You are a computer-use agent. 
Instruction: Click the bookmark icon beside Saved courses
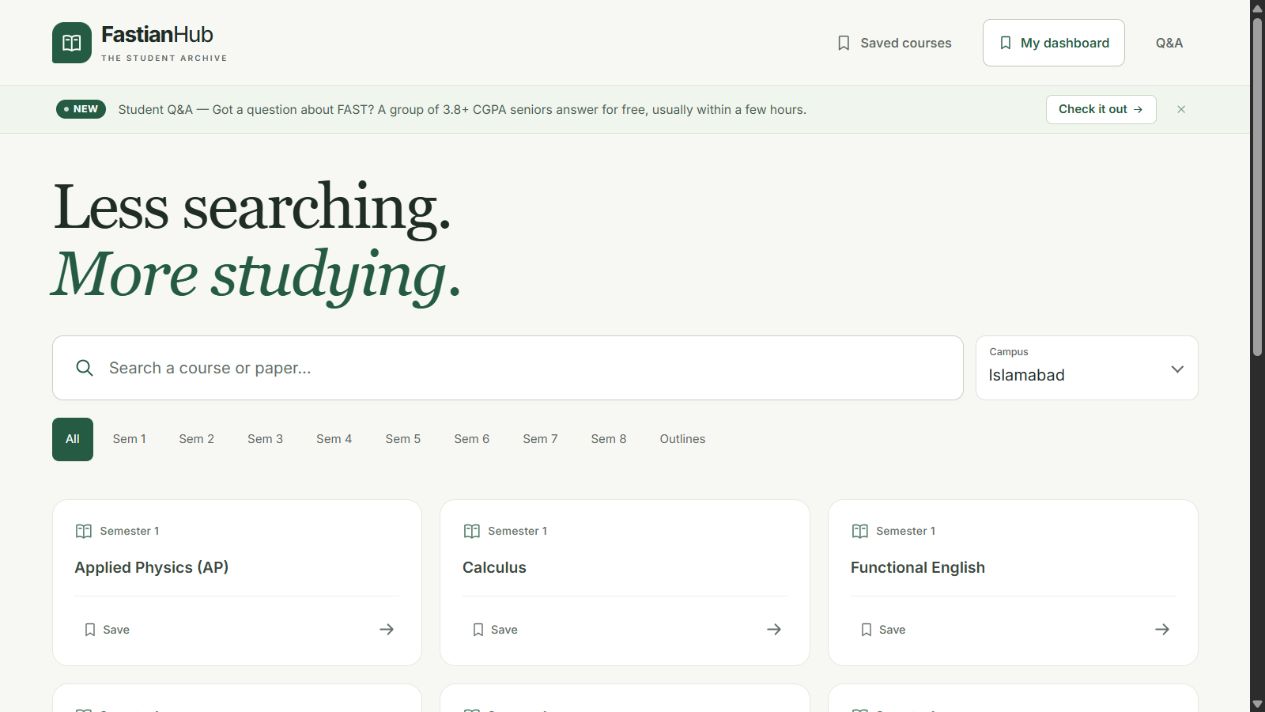[844, 43]
